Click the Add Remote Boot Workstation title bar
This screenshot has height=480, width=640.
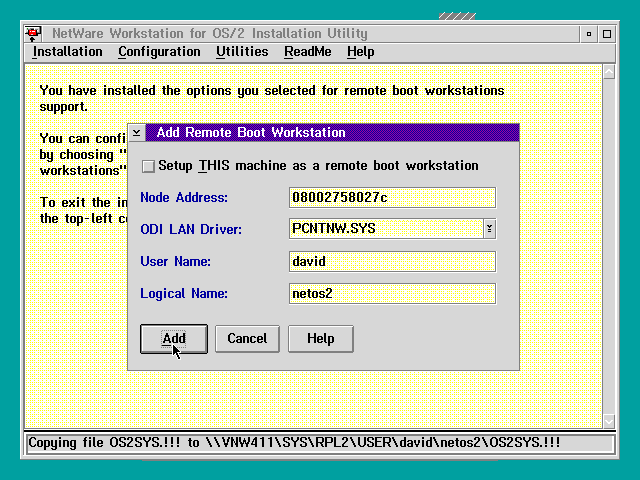coord(332,133)
